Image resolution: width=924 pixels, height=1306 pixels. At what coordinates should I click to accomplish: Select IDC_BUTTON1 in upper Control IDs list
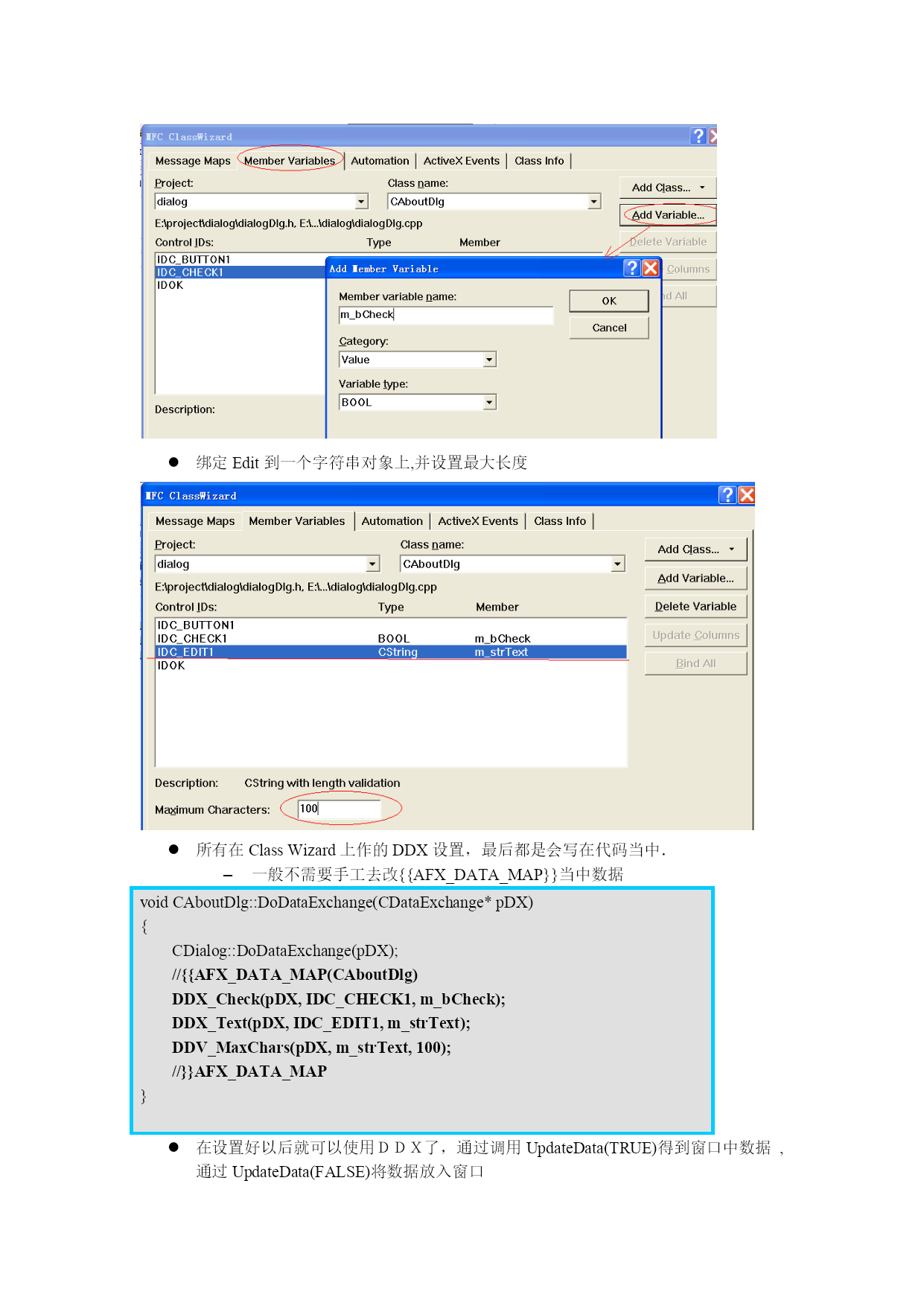point(194,259)
